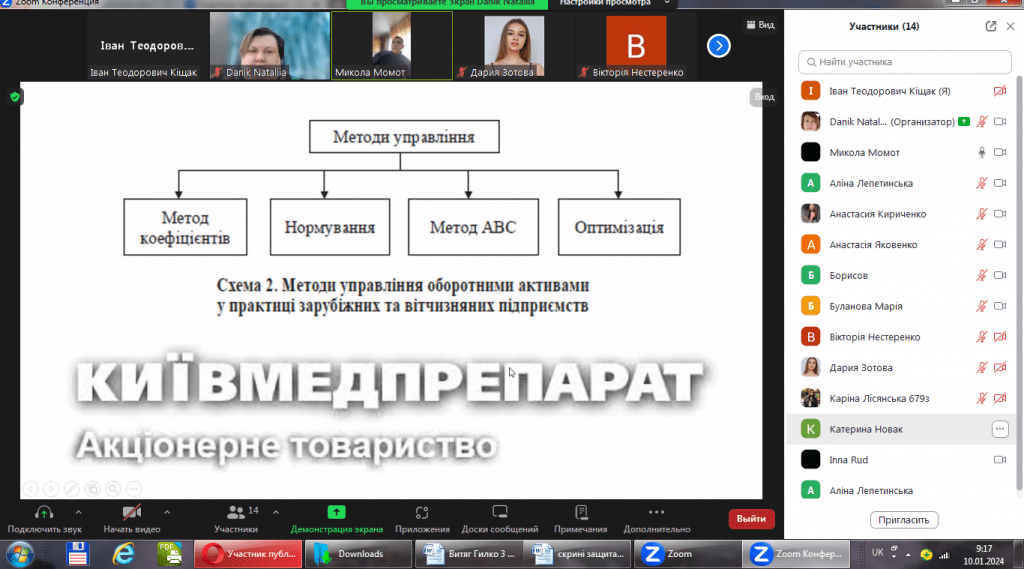Click the Участники participants icon in toolbar

click(236, 513)
